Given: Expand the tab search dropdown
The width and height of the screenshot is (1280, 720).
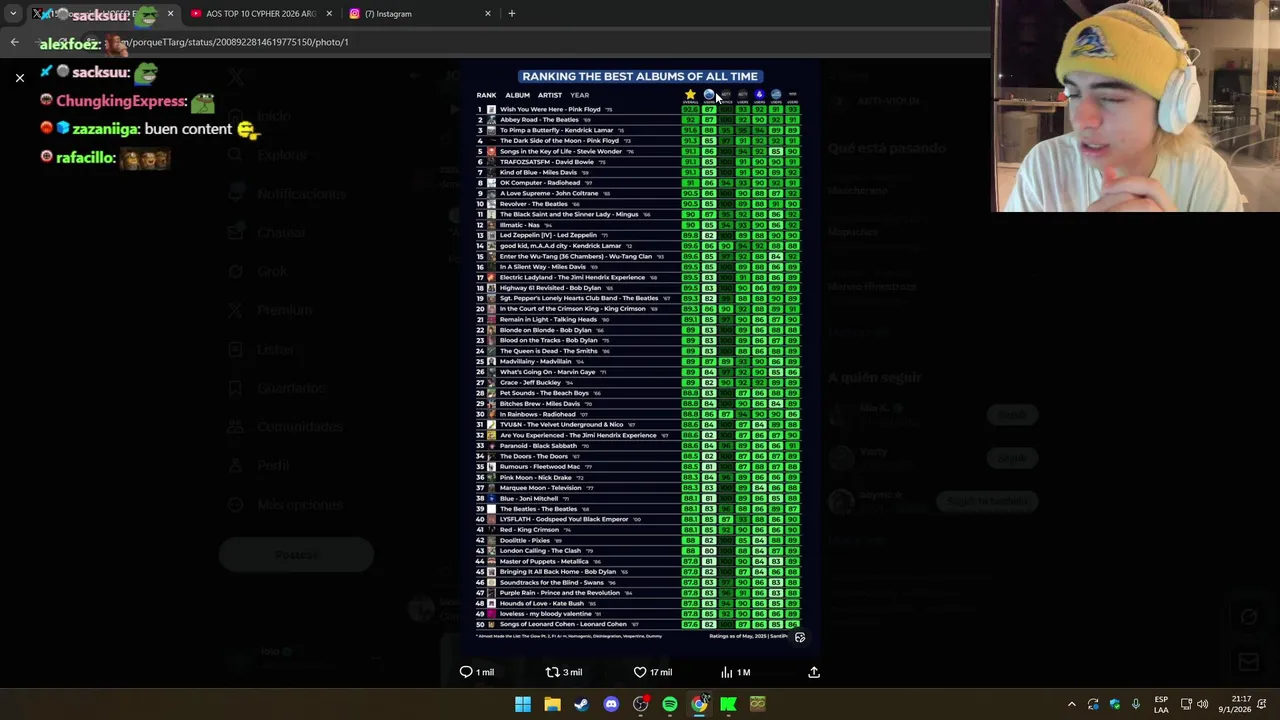Looking at the screenshot, I should [12, 14].
